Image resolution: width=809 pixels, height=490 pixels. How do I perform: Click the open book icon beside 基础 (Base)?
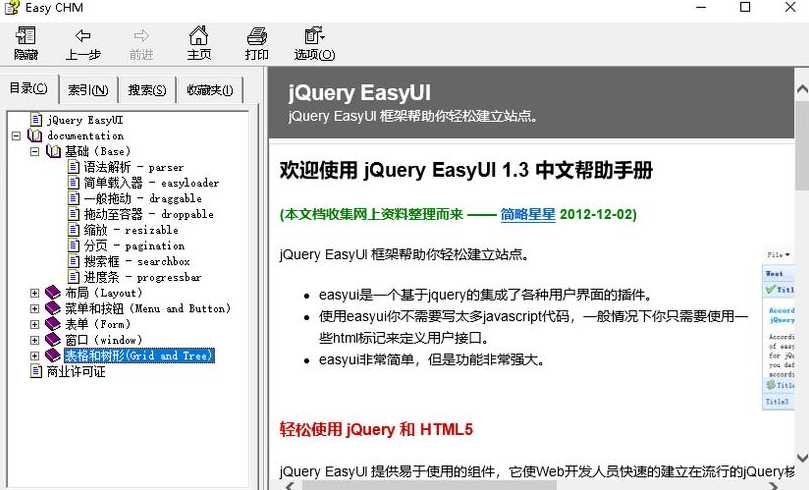pos(54,151)
